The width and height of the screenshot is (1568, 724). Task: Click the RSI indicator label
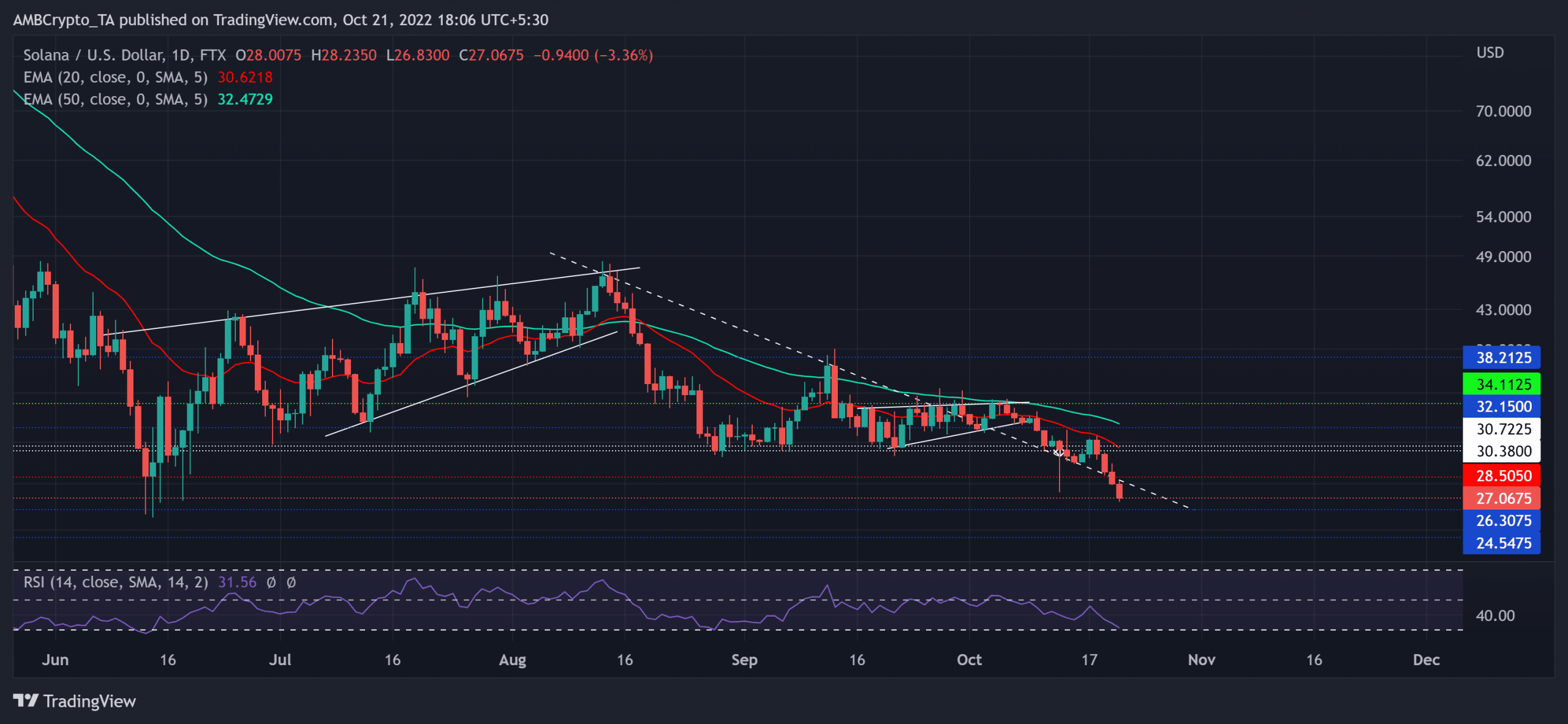pos(116,582)
